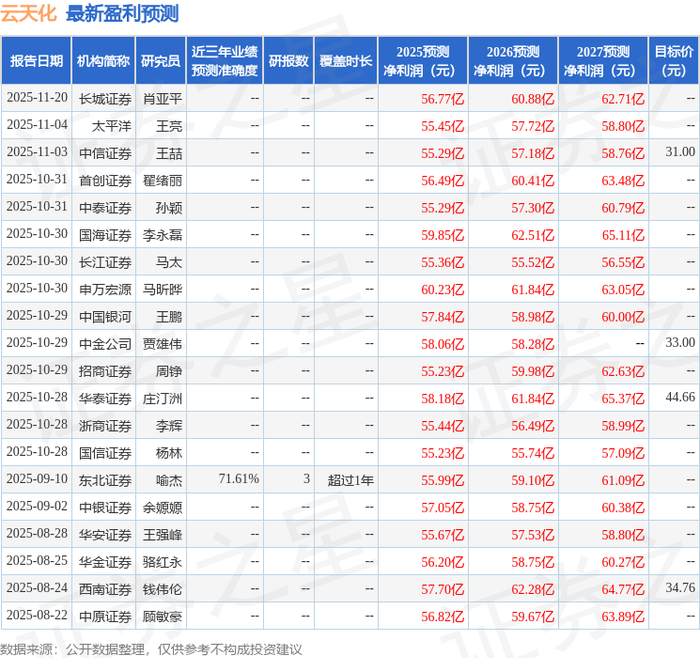Click analyst name 王喆
This screenshot has width=700, height=658.
point(169,153)
